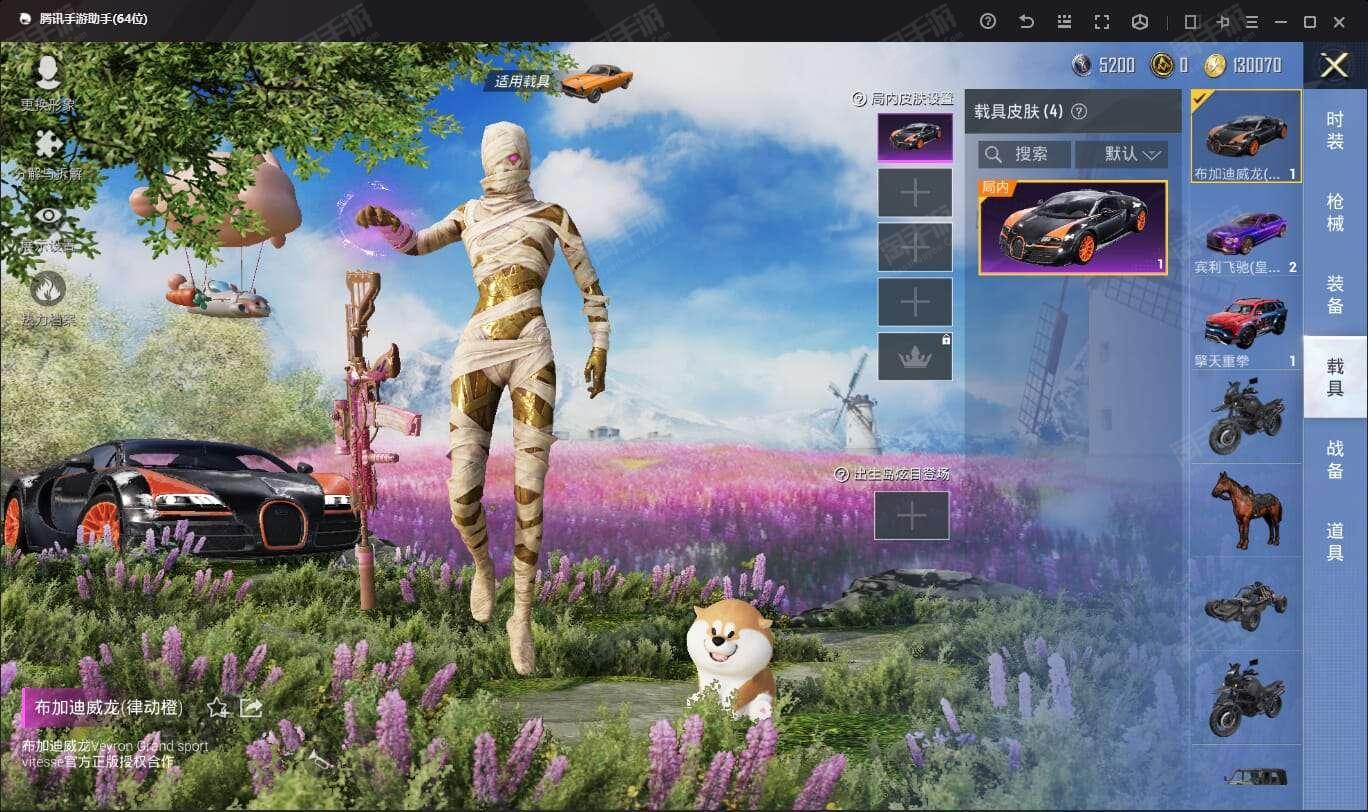Image resolution: width=1368 pixels, height=812 pixels.
Task: Expand the 默认 sort dropdown
Action: 1121,154
